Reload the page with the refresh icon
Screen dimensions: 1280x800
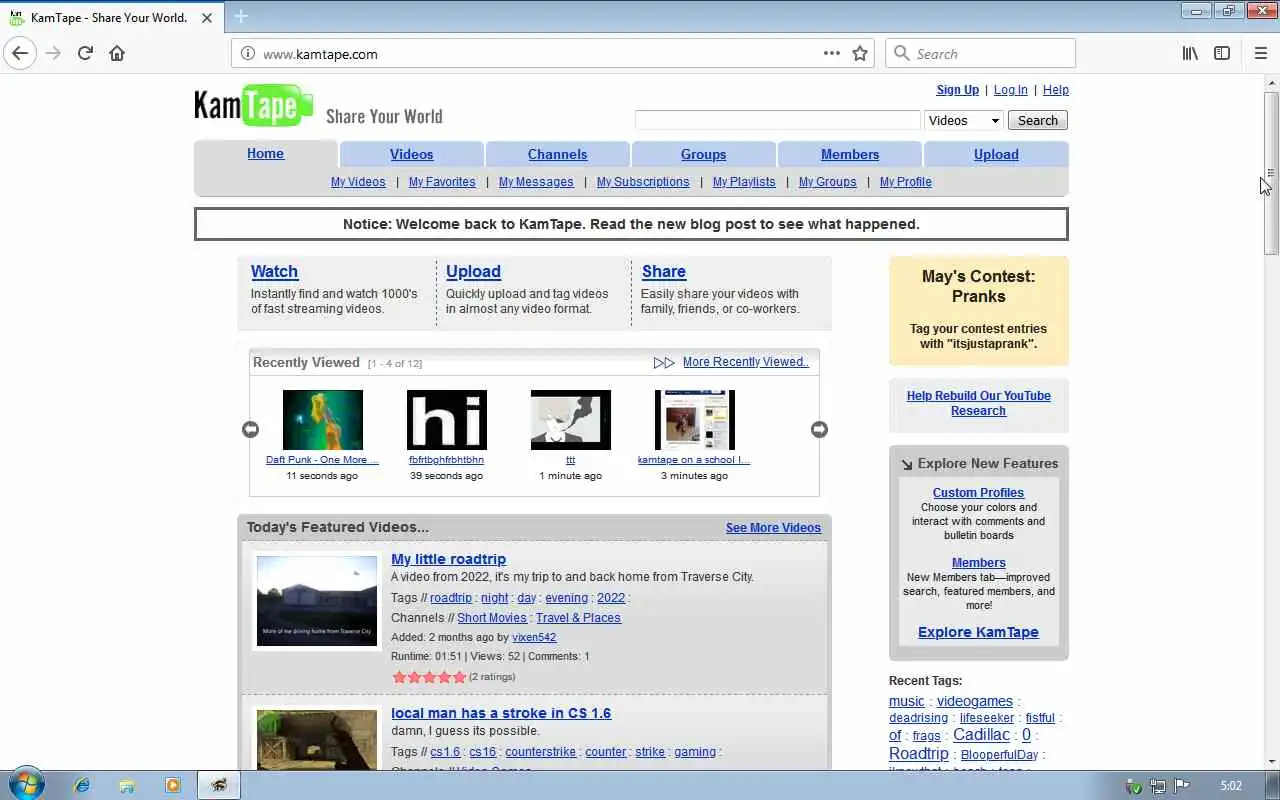(85, 54)
